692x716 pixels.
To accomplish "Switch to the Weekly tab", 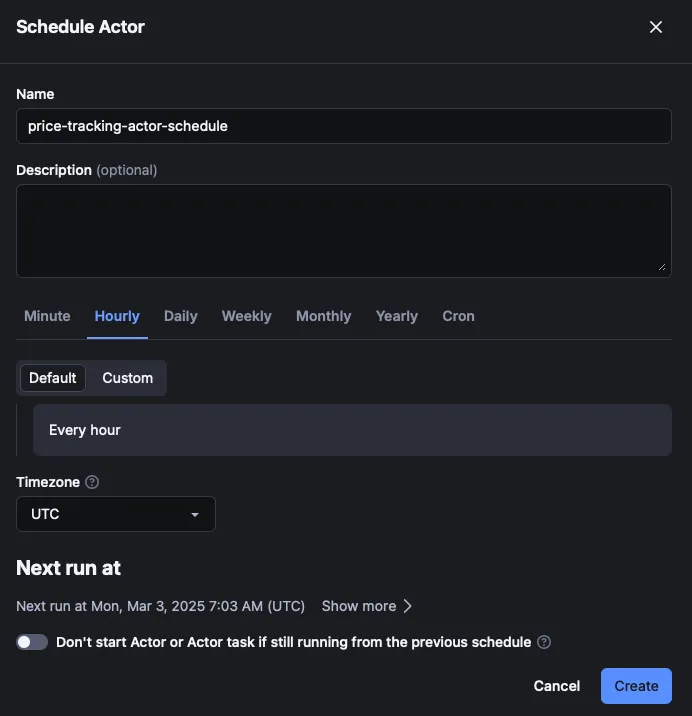I will 247,316.
